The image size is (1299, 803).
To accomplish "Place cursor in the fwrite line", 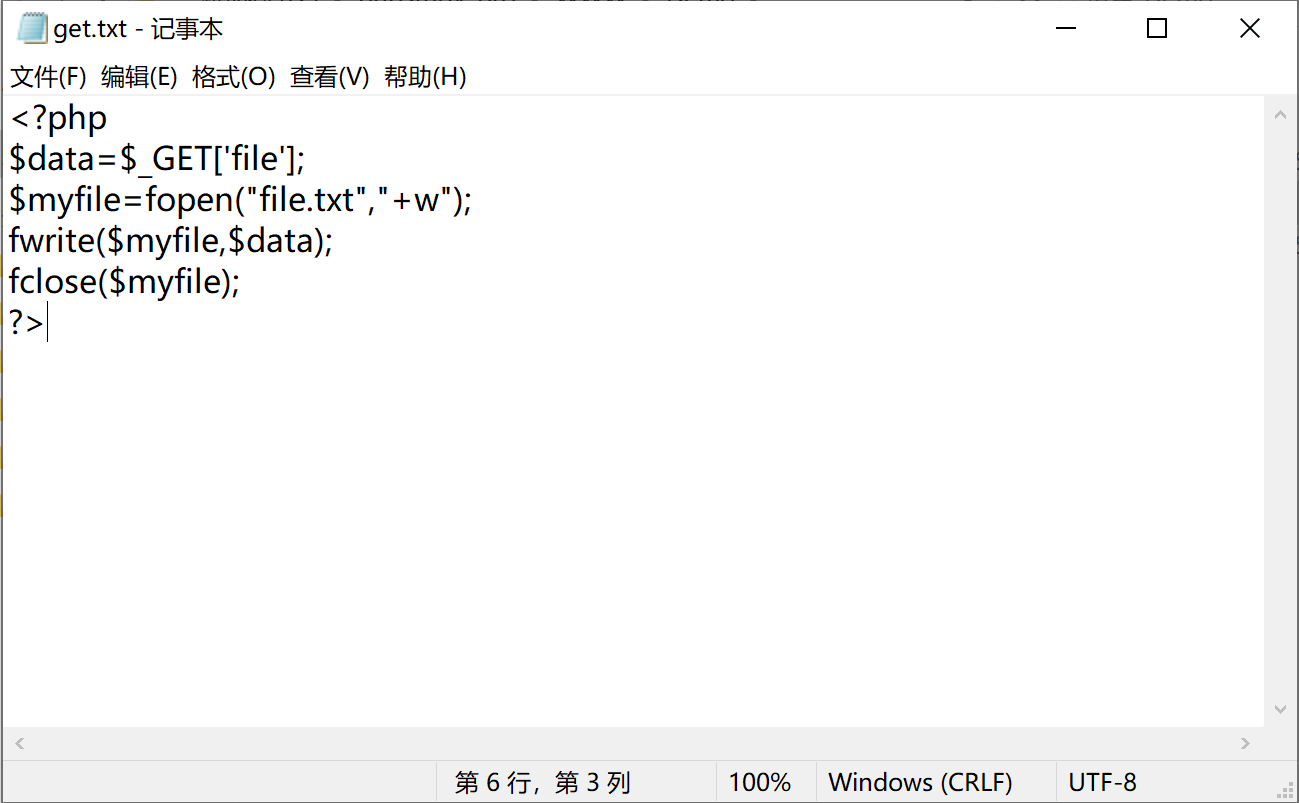I will tap(170, 242).
